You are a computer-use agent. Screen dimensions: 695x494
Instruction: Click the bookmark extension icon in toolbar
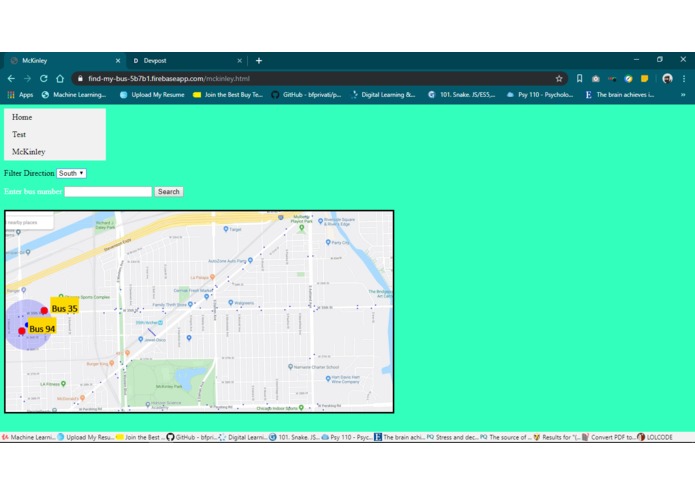pos(579,78)
